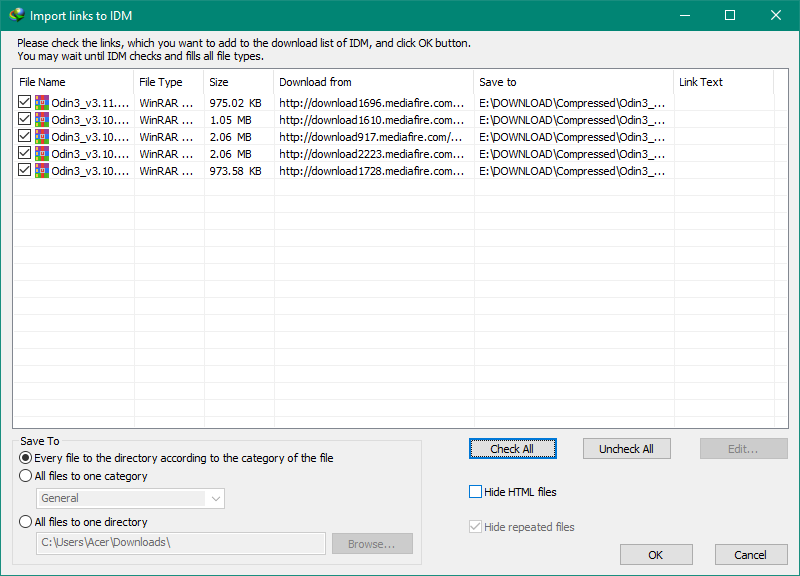800x576 pixels.
Task: Select Every file to the directory by category
Action: click(x=26, y=458)
